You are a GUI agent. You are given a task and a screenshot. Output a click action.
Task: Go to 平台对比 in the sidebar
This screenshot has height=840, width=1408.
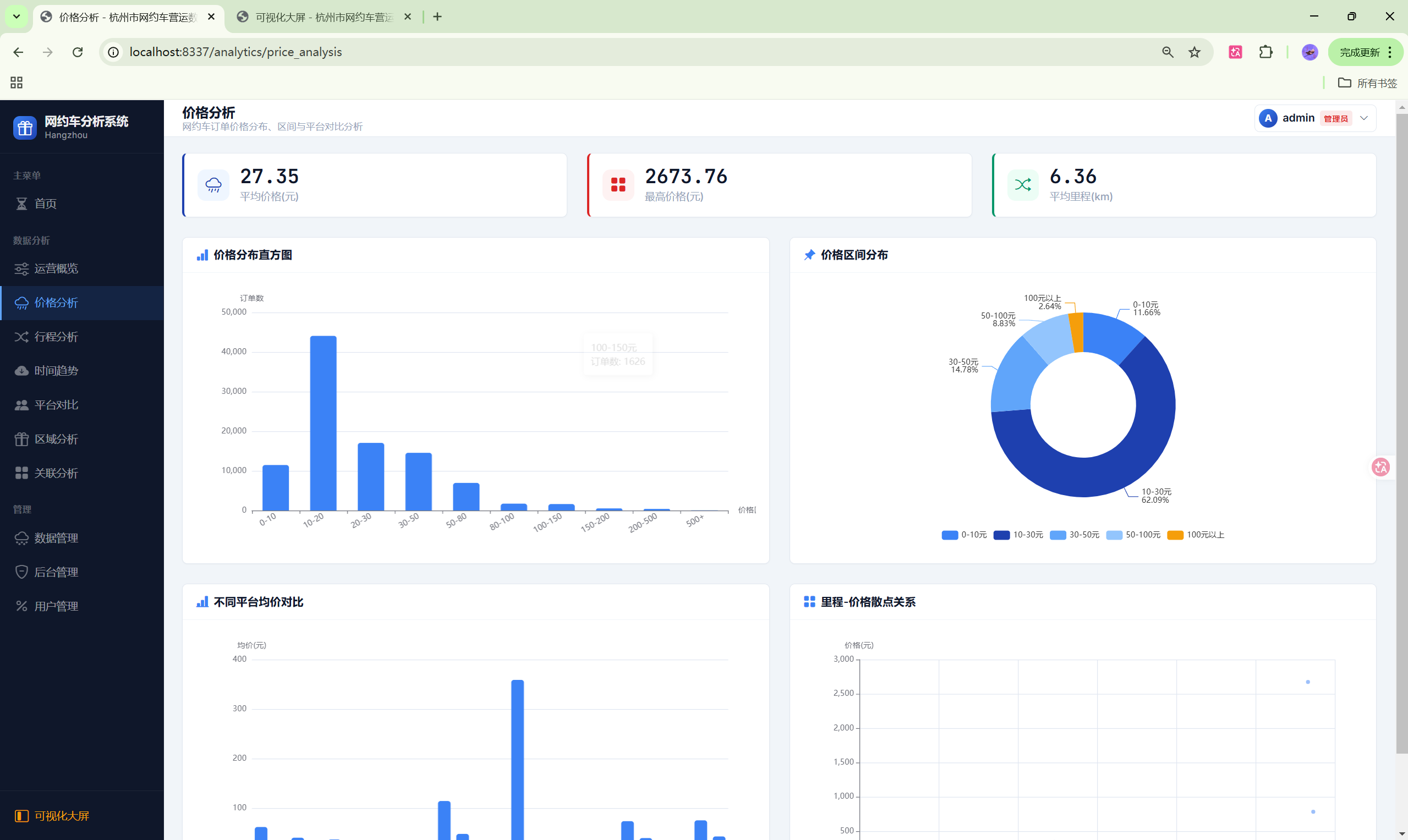56,405
